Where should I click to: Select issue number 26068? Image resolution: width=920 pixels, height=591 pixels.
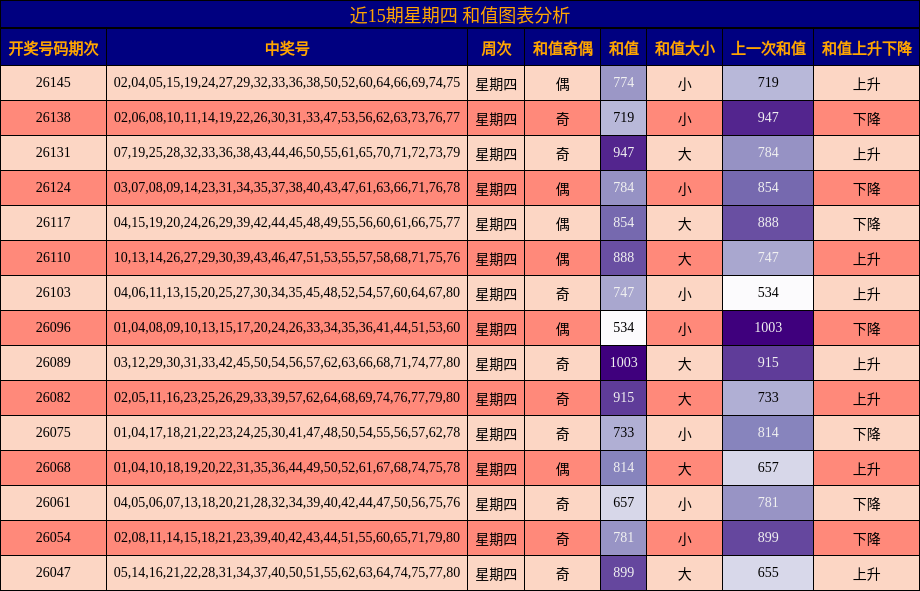[53, 468]
